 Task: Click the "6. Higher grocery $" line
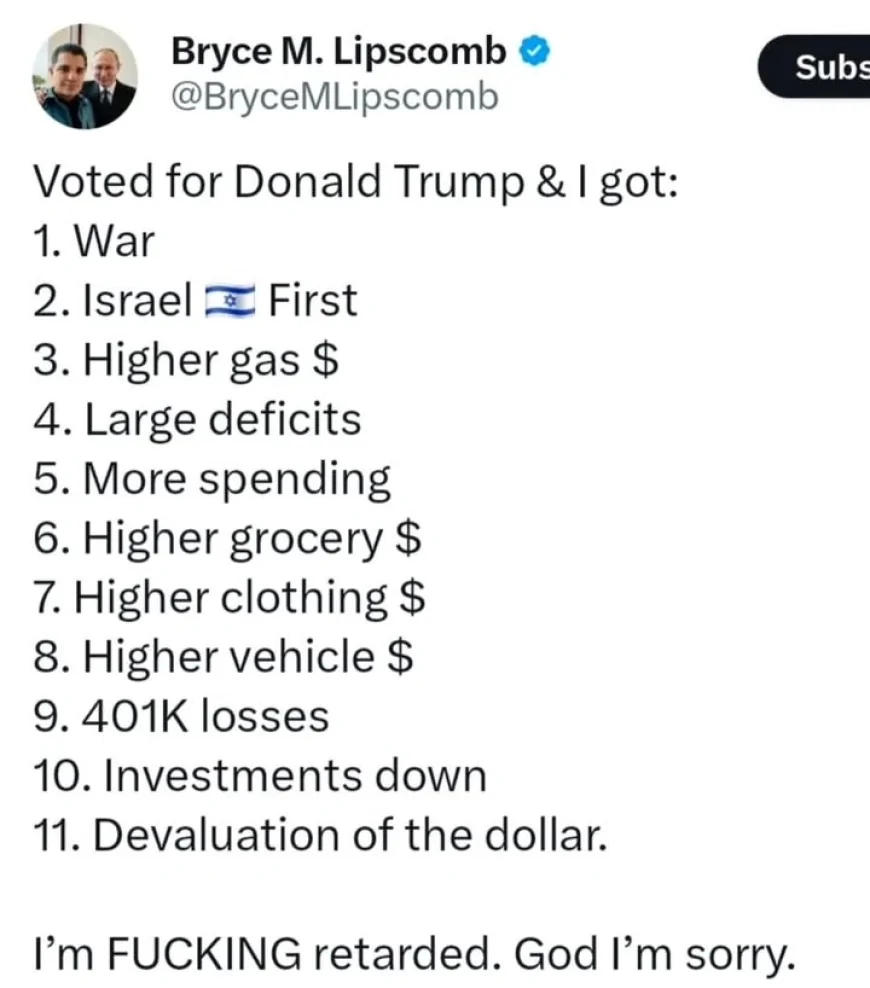point(227,538)
